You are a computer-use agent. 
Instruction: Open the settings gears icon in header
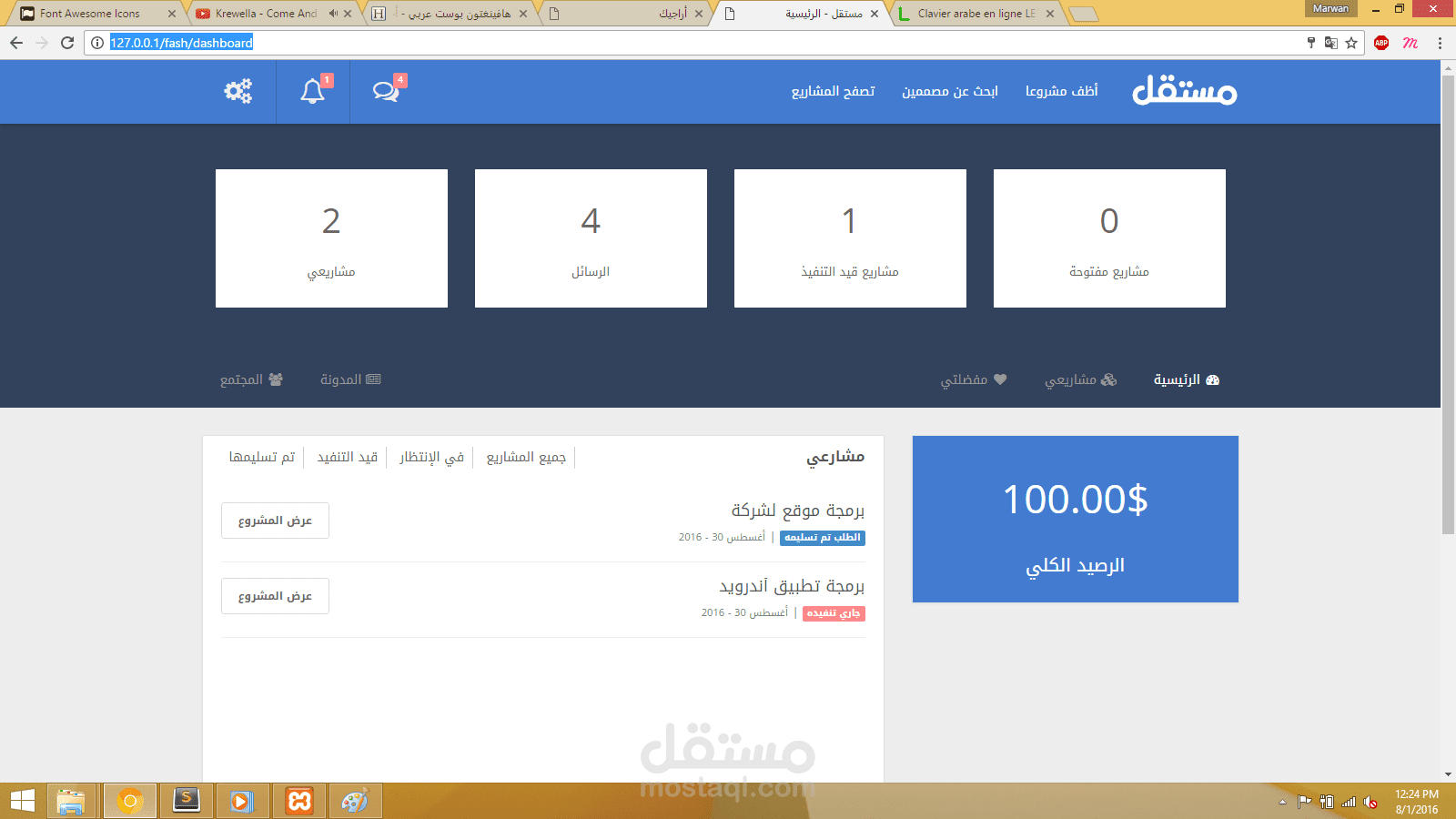(x=238, y=91)
